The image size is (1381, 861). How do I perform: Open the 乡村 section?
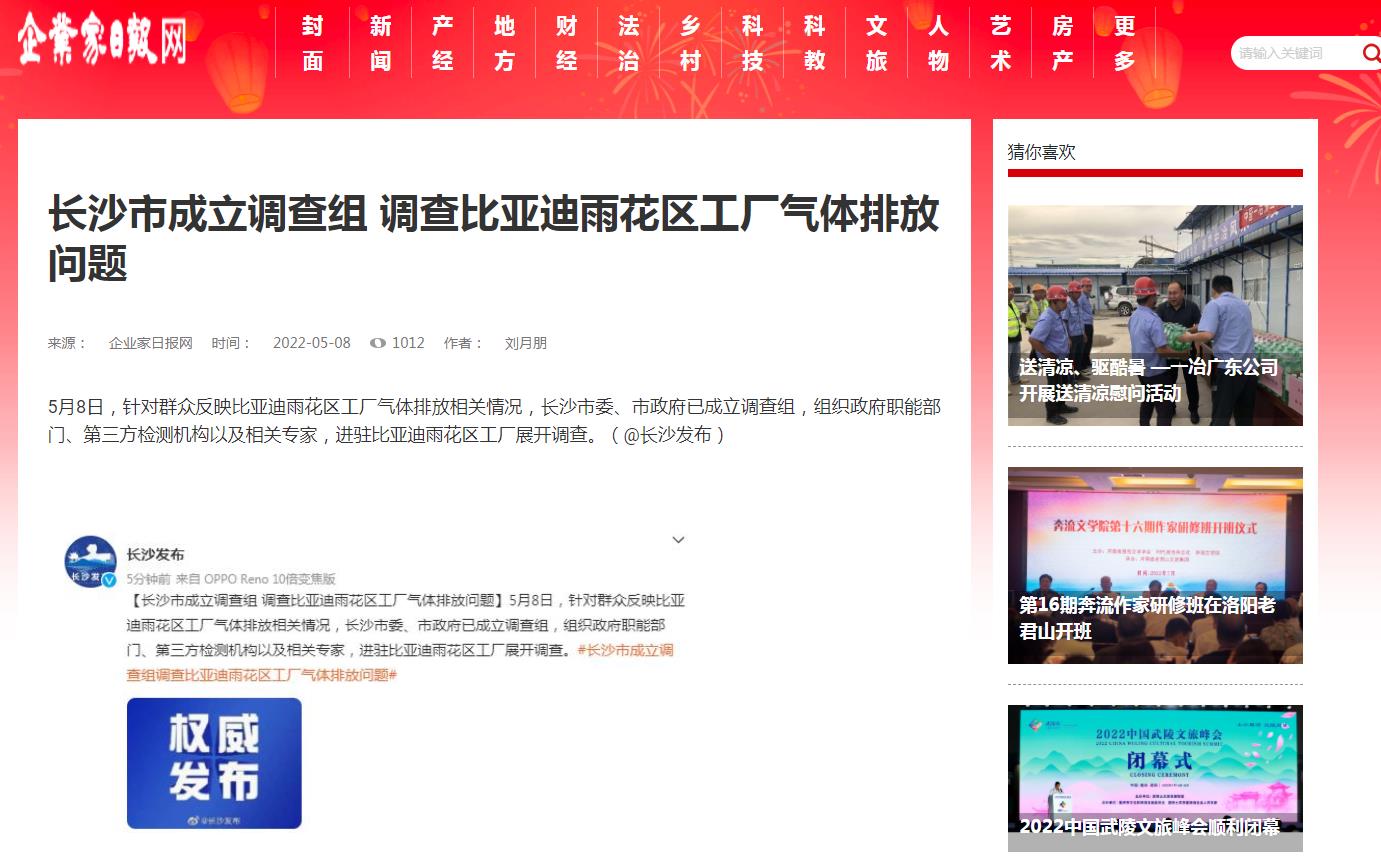(691, 43)
